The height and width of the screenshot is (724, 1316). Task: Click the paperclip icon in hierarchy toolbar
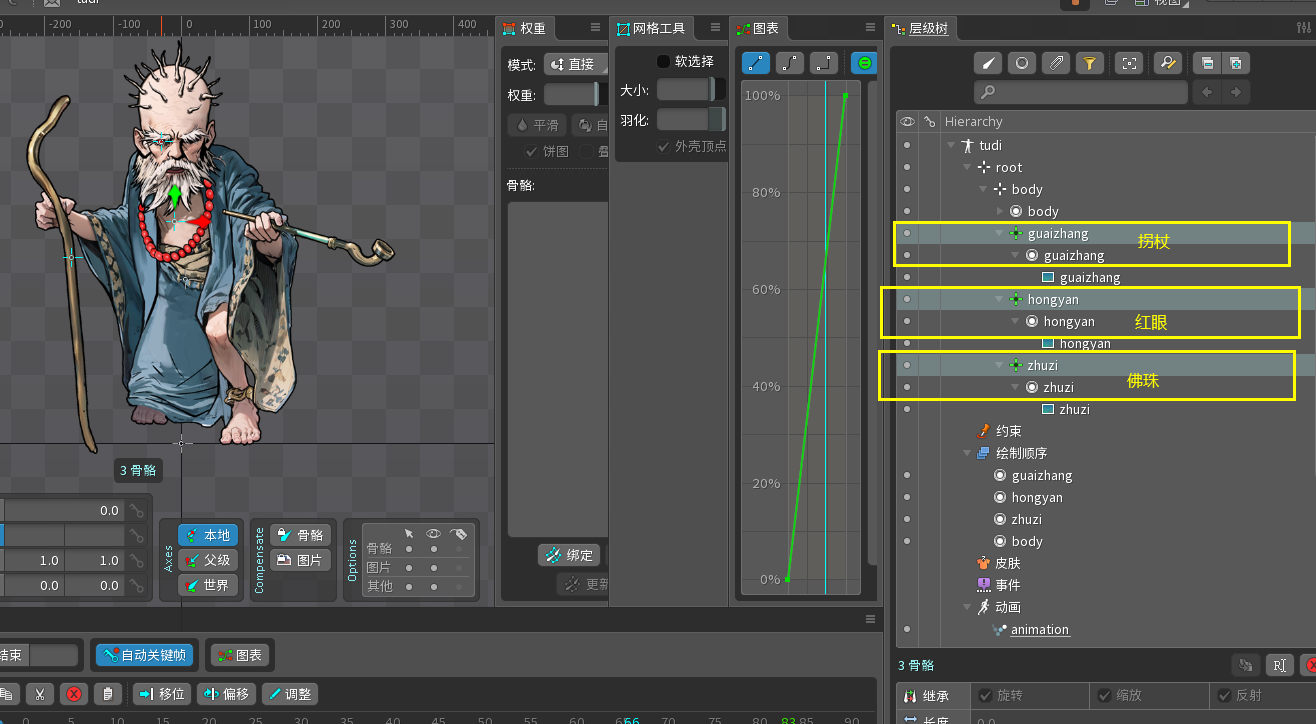[1056, 63]
